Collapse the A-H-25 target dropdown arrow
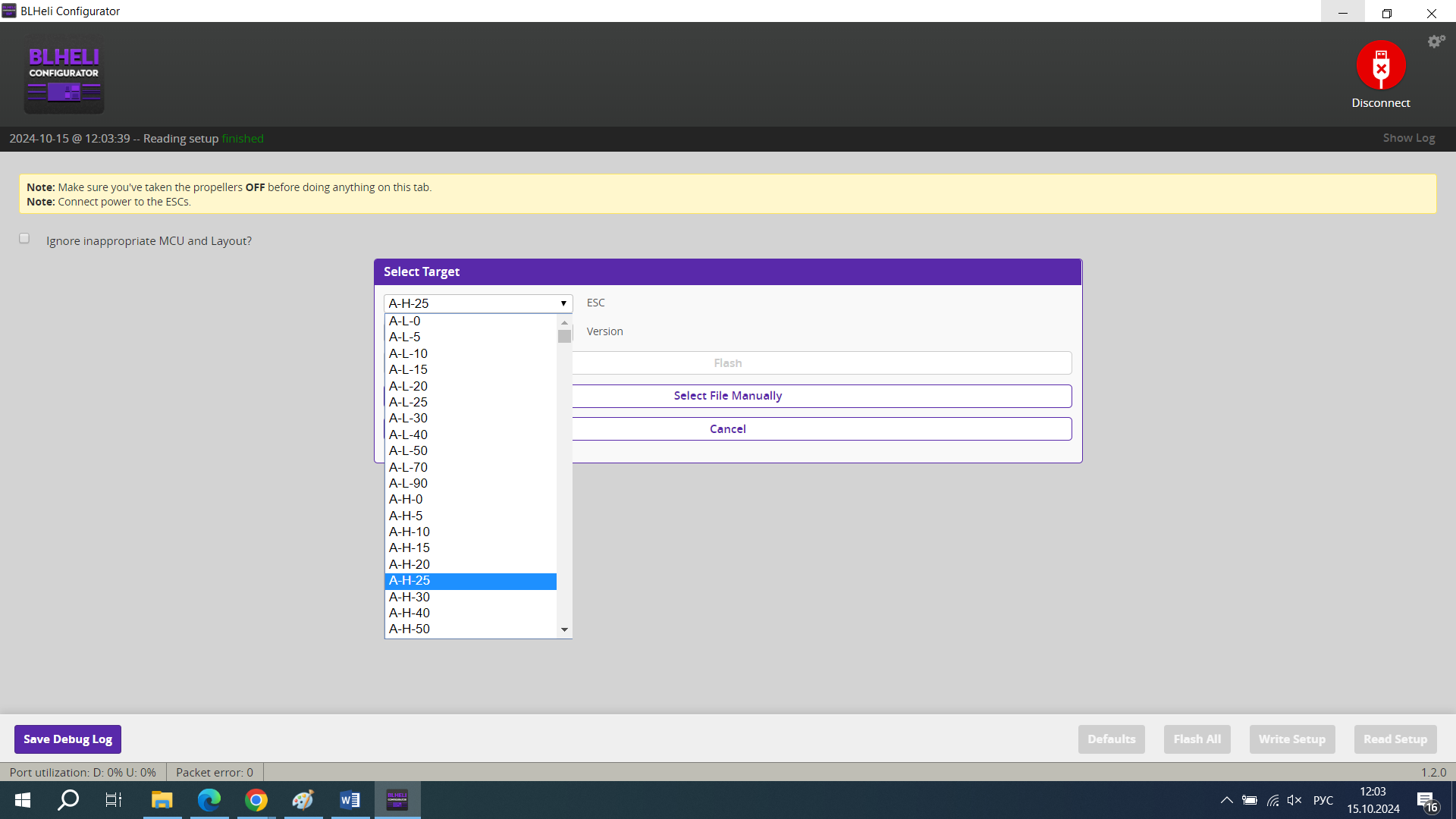This screenshot has width=1456, height=819. [x=563, y=303]
